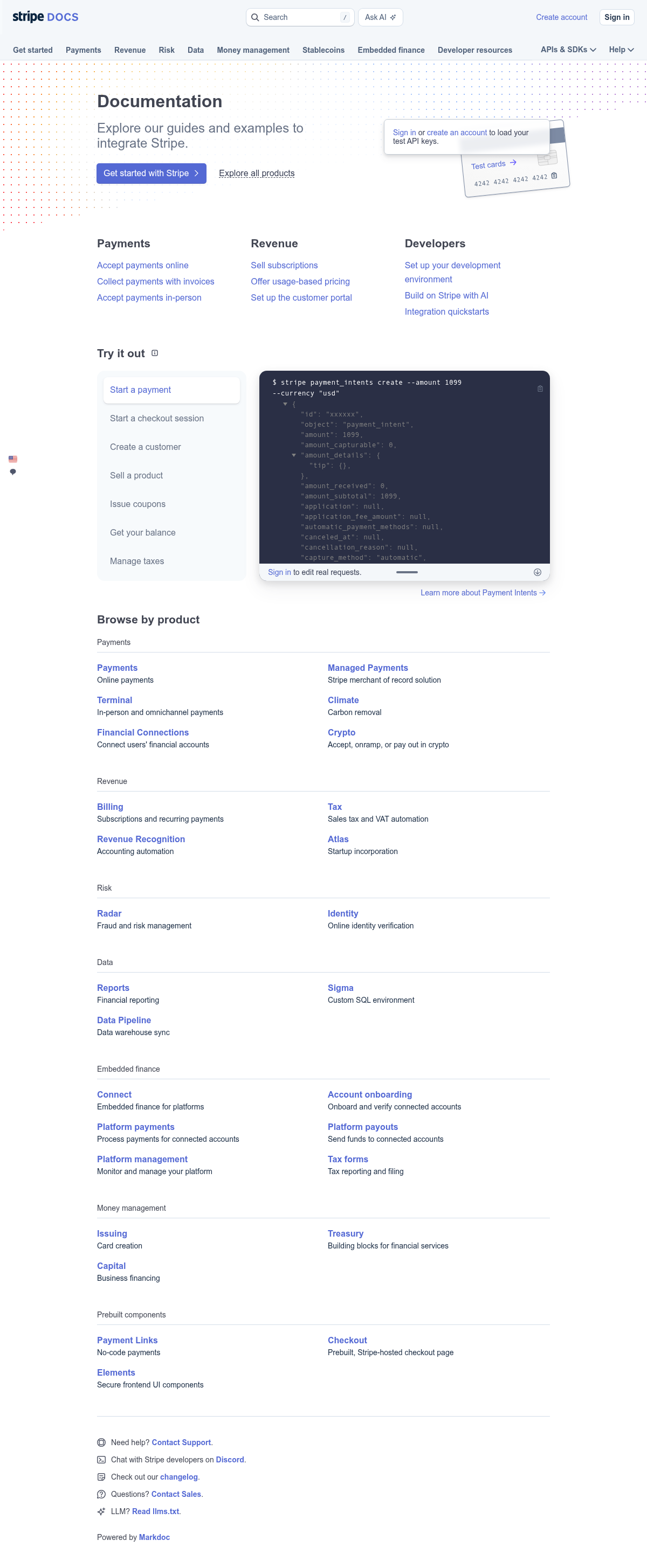The height and width of the screenshot is (1568, 647).
Task: Open Embedded finance nav item
Action: tap(391, 50)
